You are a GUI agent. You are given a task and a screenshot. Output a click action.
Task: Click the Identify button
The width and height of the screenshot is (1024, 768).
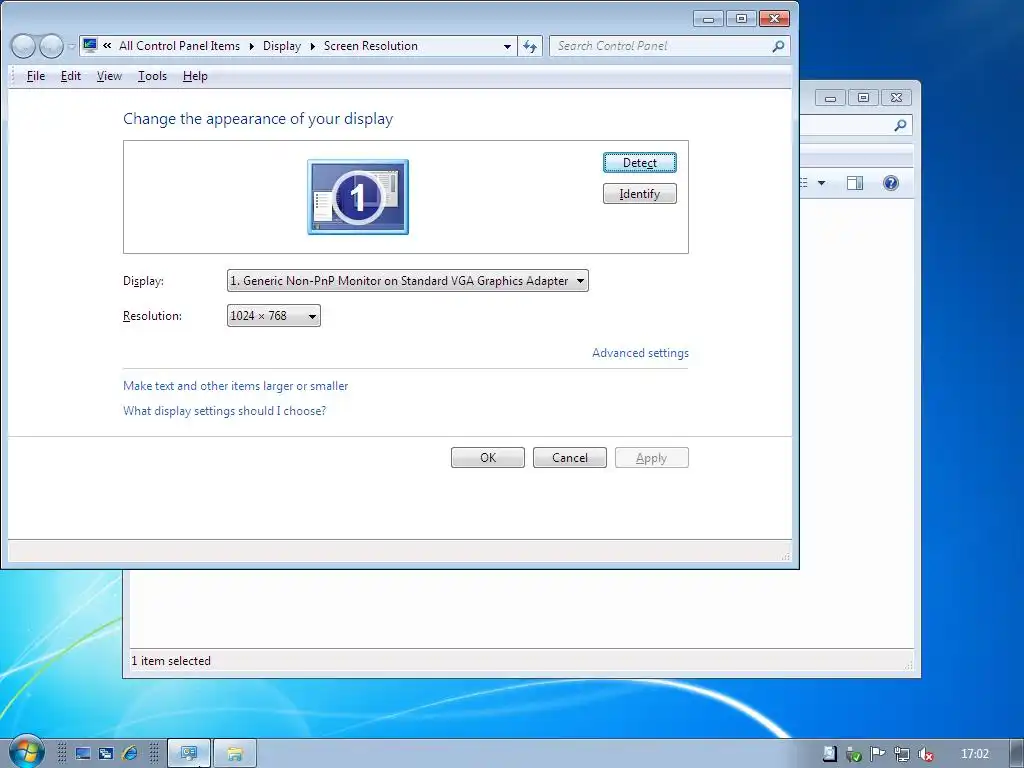coord(639,194)
